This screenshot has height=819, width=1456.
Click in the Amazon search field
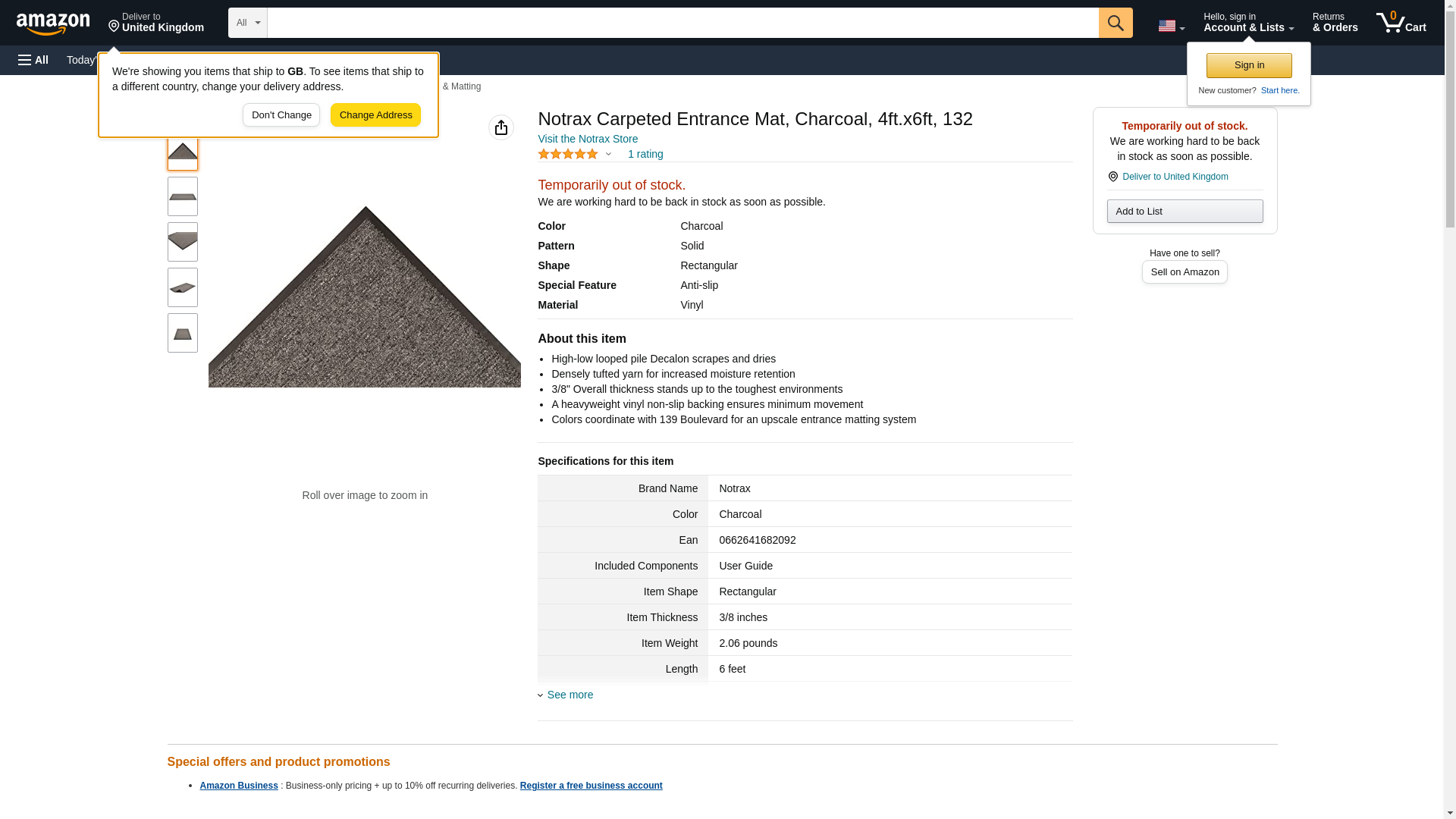[682, 23]
